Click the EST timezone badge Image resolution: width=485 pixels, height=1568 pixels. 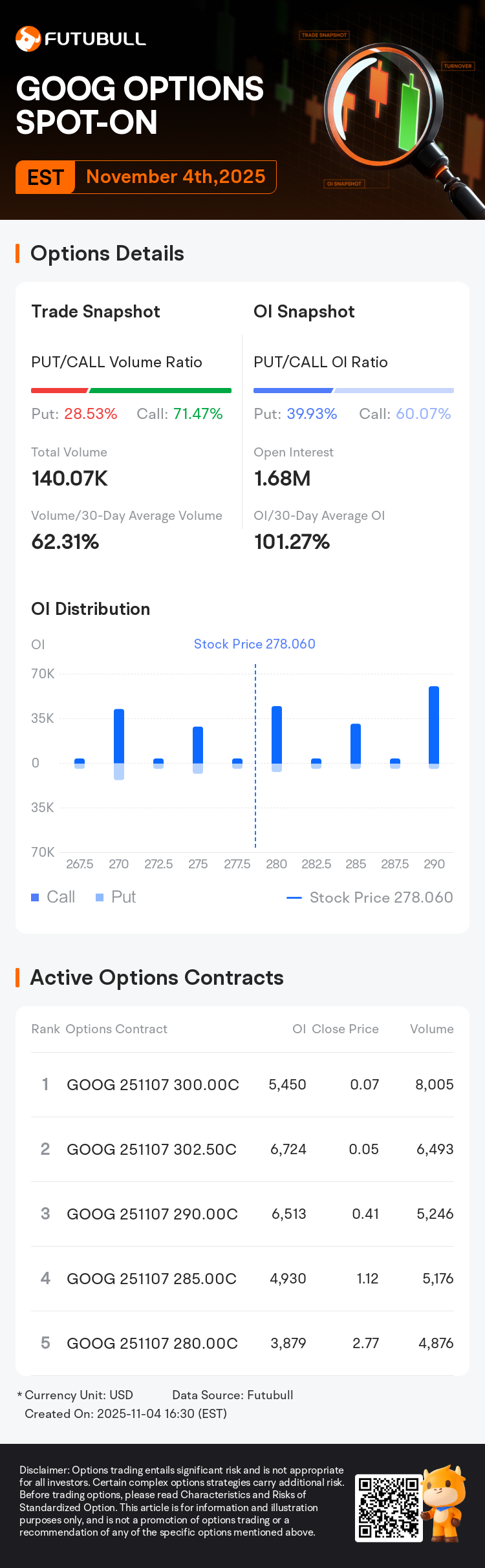pos(45,177)
